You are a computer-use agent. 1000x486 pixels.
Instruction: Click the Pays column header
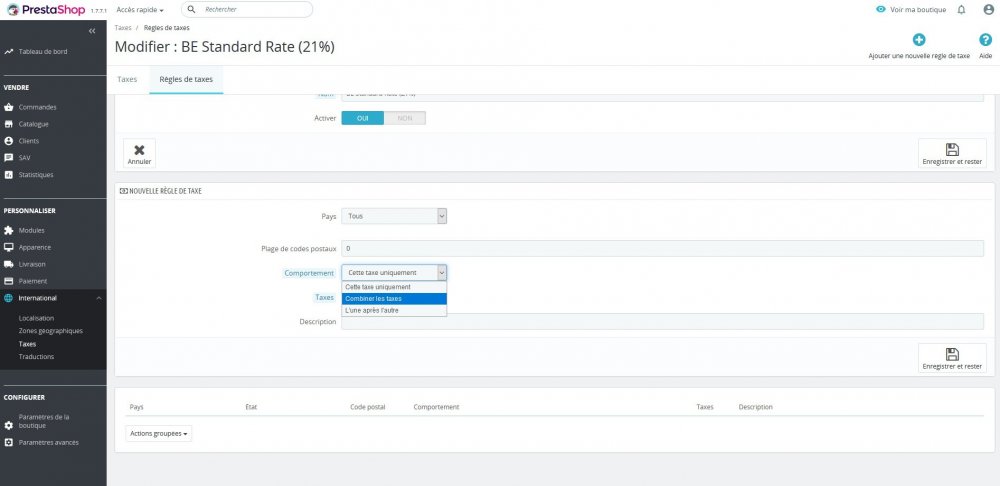[136, 407]
